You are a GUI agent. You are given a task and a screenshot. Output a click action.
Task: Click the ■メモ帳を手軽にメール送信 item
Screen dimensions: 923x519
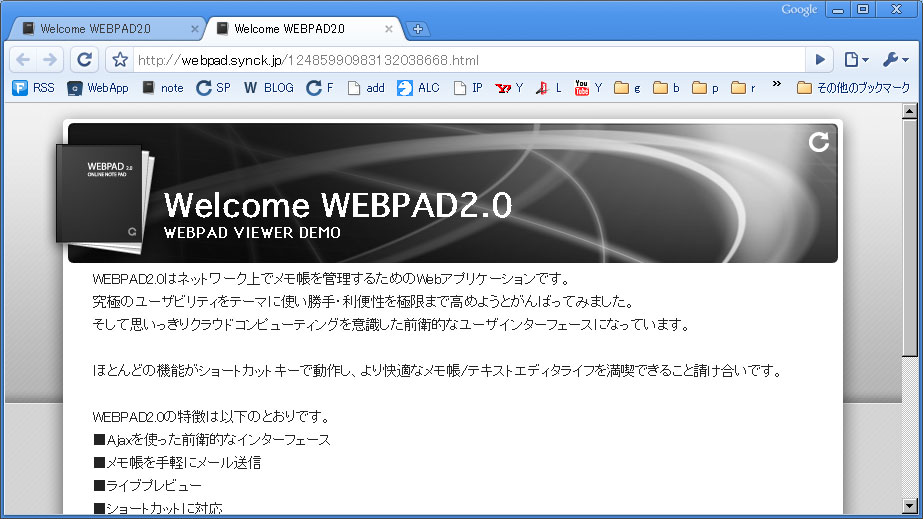pyautogui.click(x=177, y=463)
